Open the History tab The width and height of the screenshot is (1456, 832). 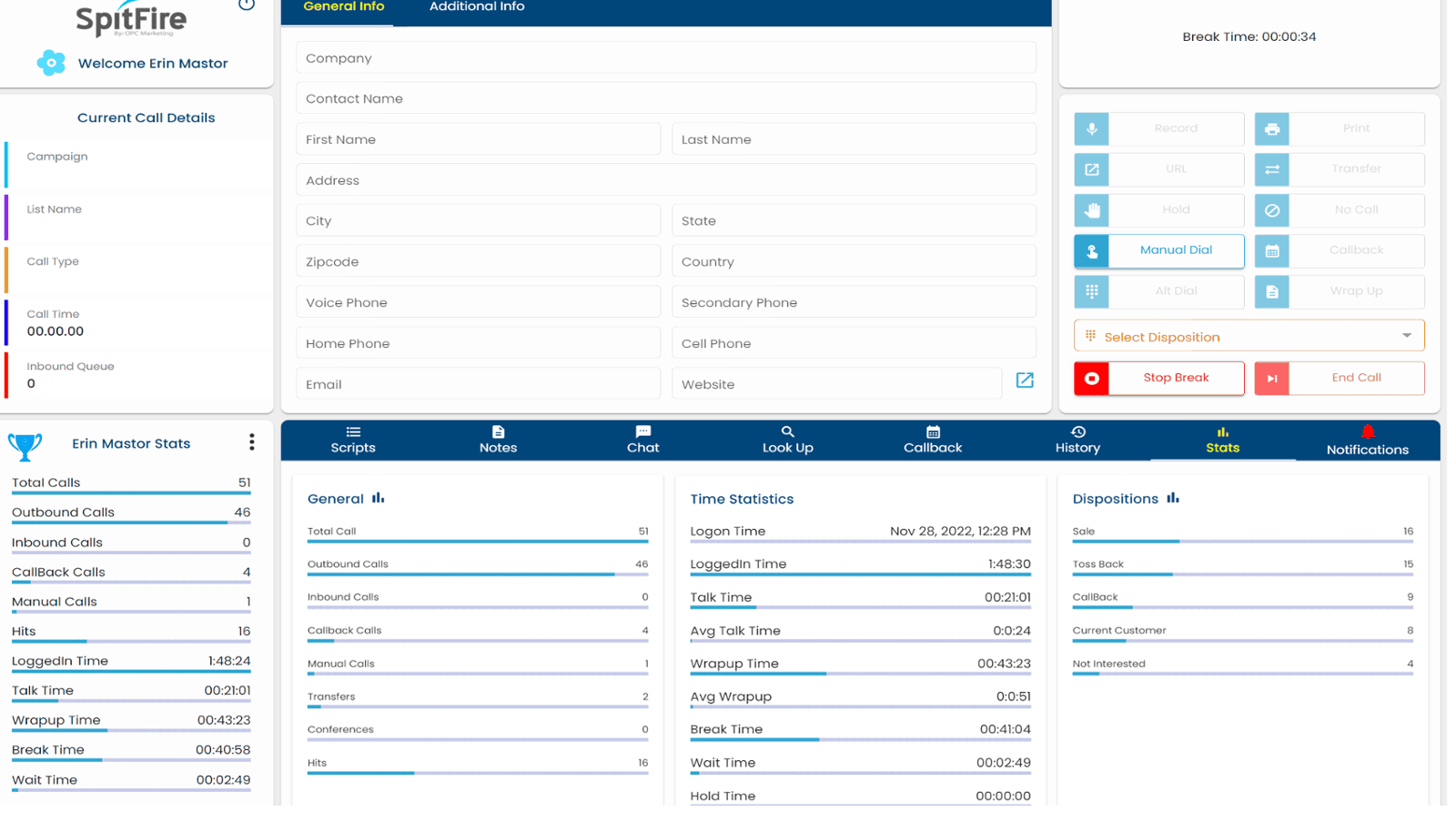coord(1077,441)
